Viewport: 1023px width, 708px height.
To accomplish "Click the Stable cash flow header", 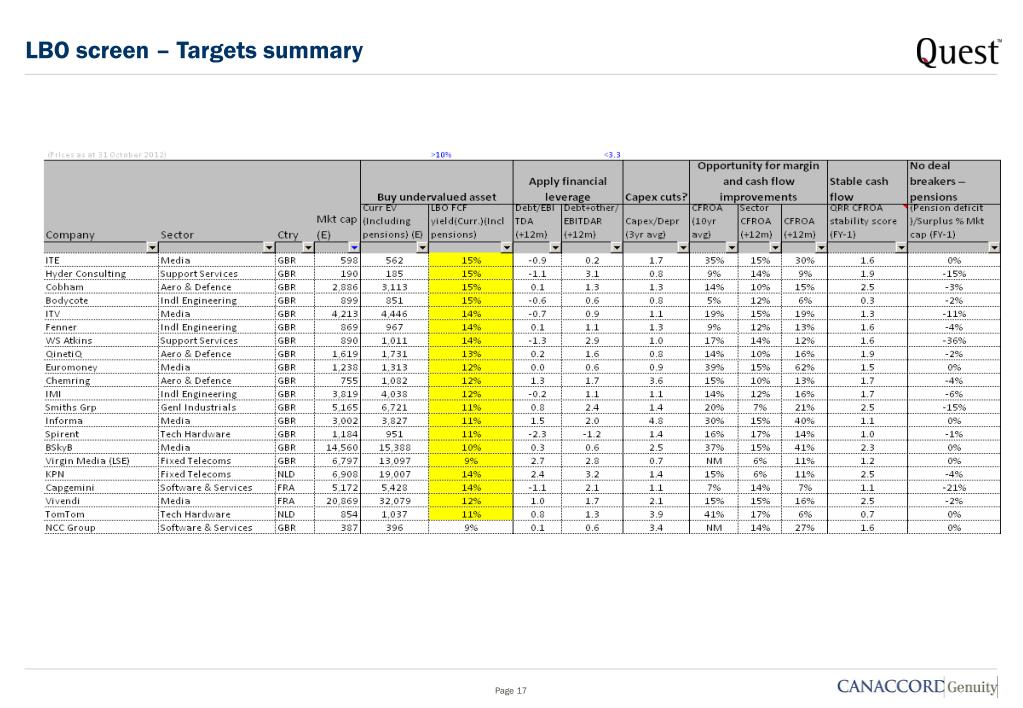I will coord(859,189).
